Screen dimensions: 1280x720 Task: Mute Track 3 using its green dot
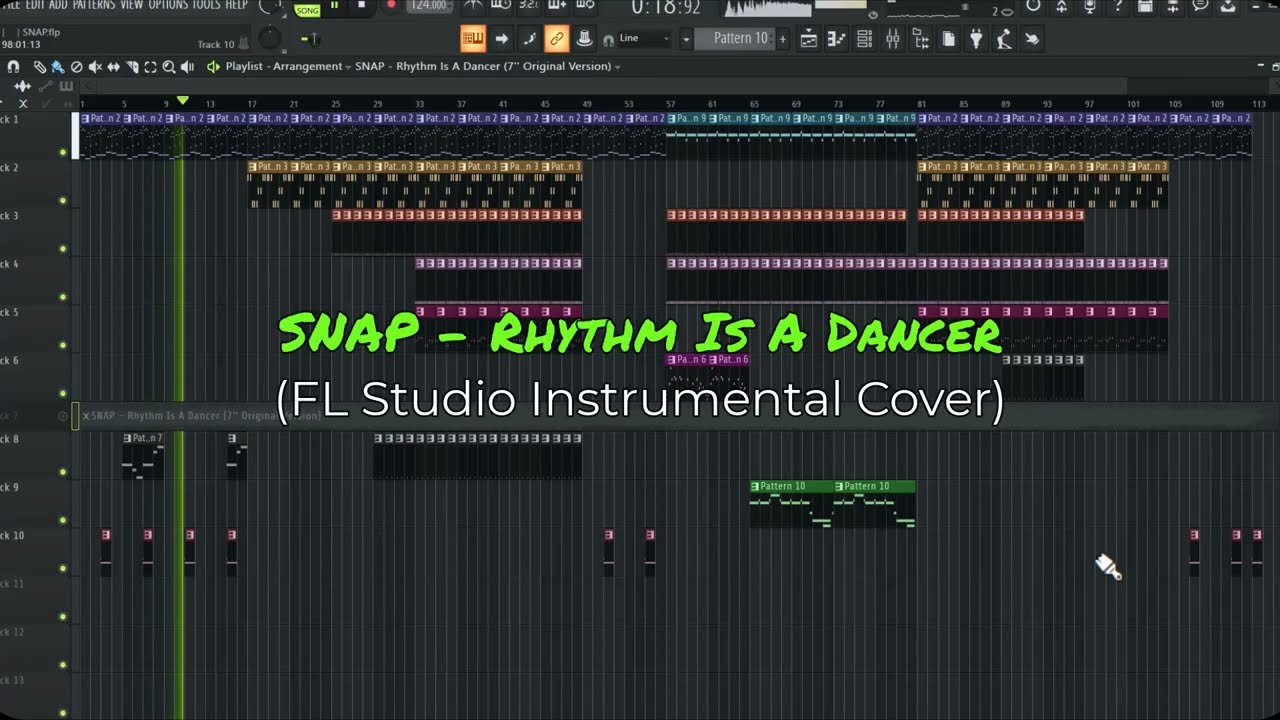click(63, 248)
